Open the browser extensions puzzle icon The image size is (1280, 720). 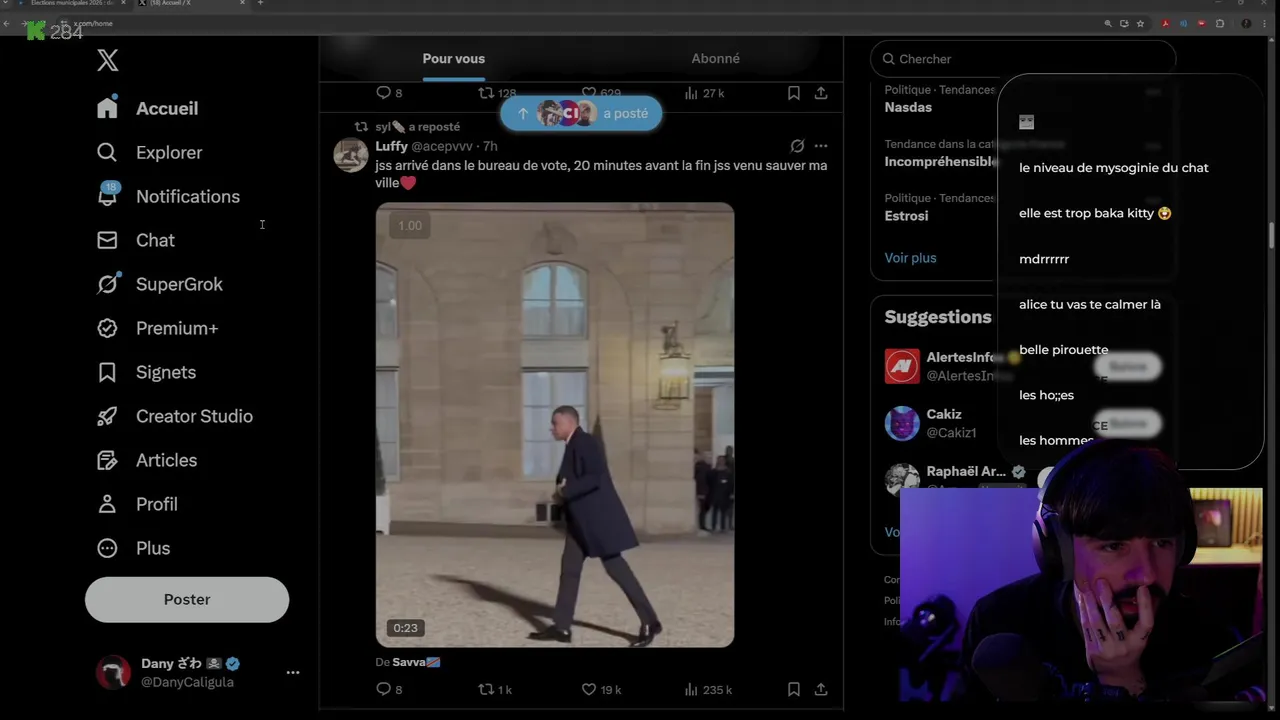pyautogui.click(x=1221, y=23)
